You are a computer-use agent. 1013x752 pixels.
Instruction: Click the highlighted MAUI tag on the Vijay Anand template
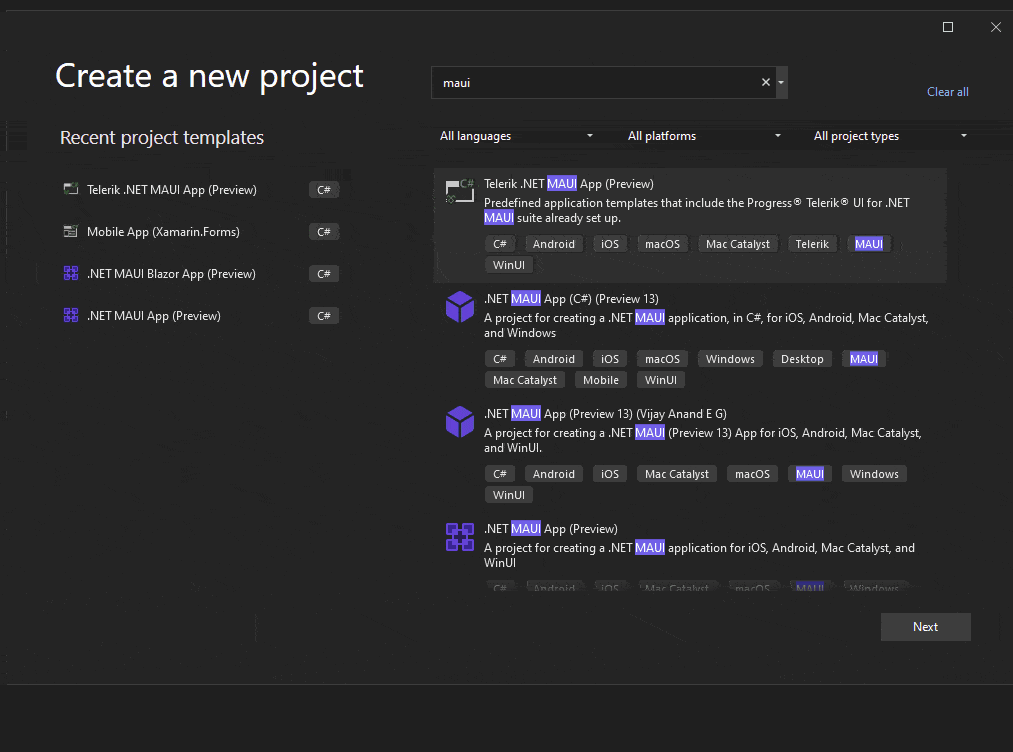(x=809, y=474)
